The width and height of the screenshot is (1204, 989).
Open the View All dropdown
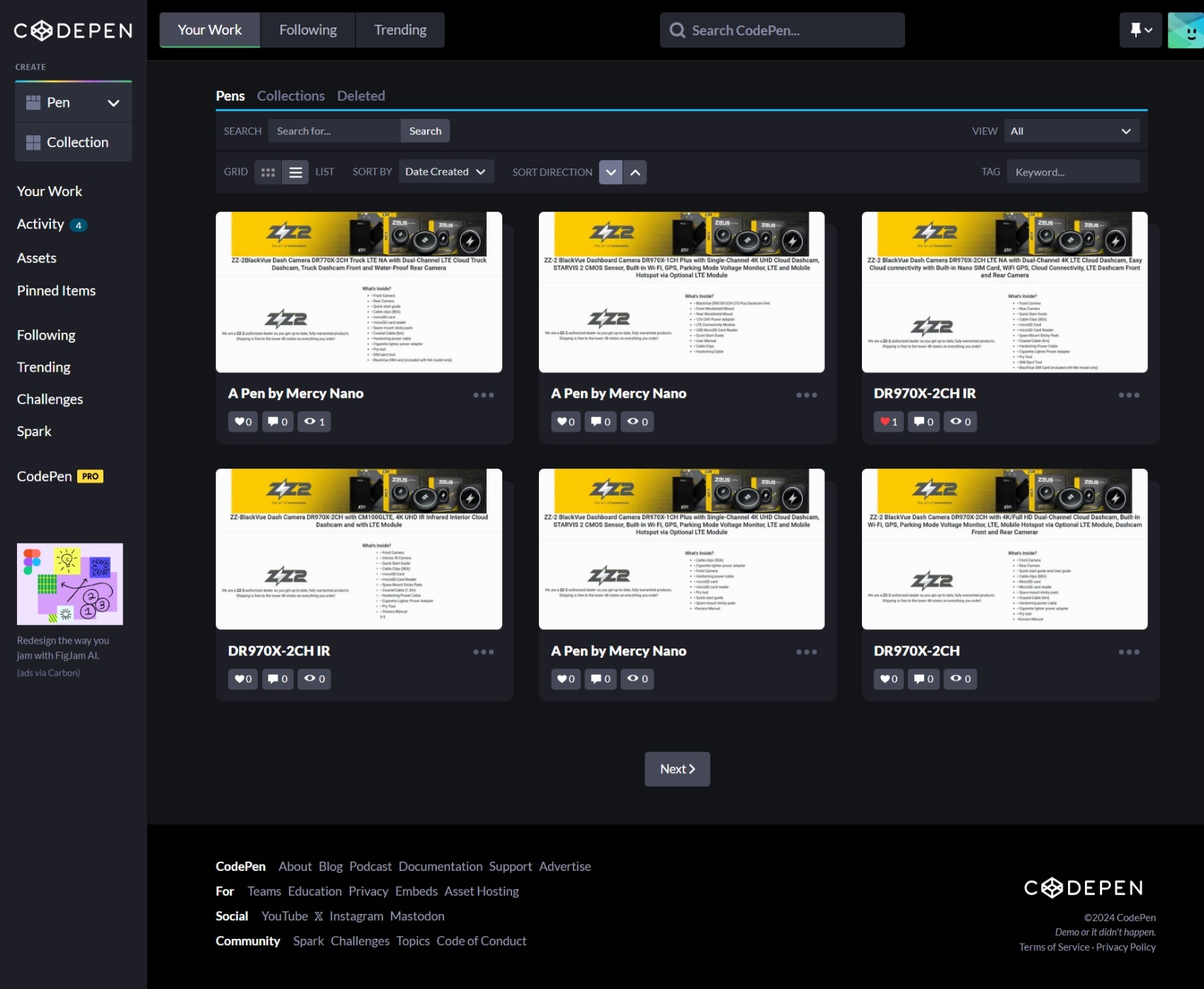(x=1072, y=131)
